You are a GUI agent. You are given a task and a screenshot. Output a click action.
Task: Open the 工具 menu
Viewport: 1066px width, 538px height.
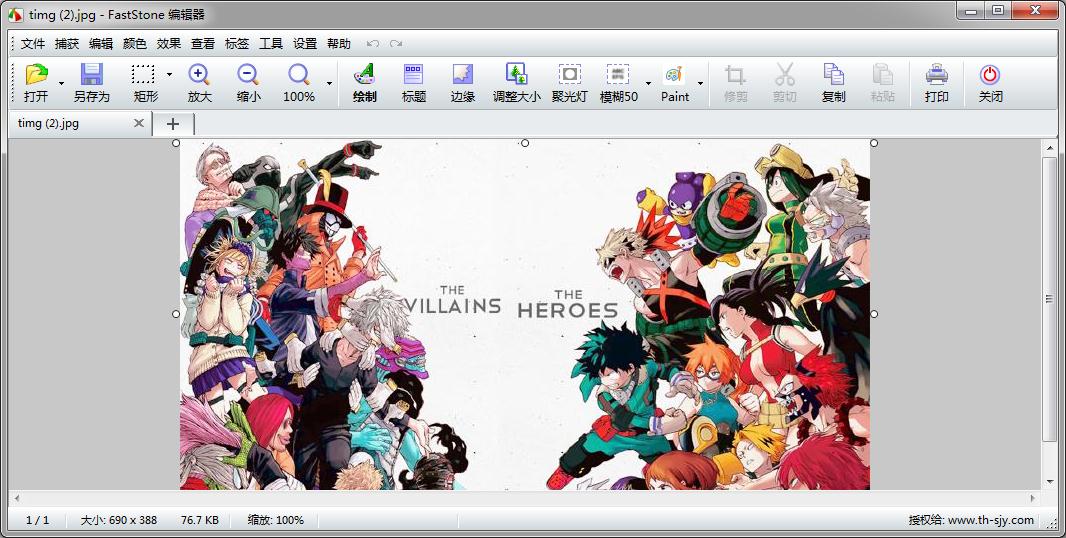coord(271,44)
